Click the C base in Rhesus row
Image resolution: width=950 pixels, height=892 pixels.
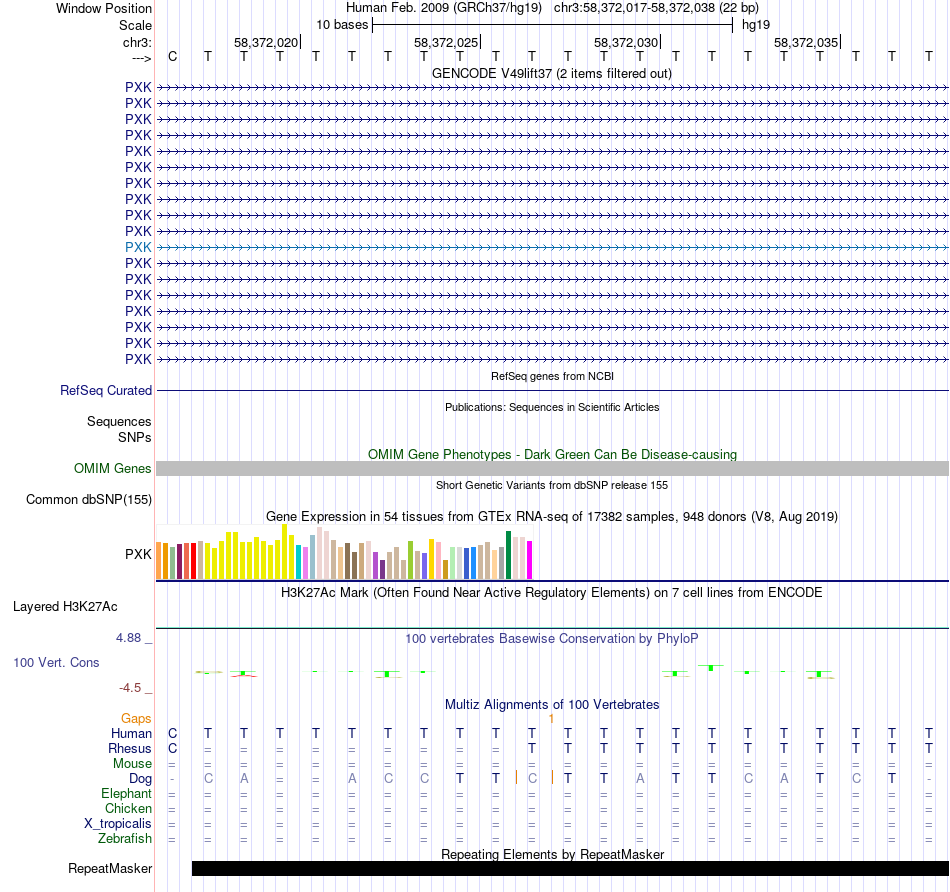(x=173, y=749)
